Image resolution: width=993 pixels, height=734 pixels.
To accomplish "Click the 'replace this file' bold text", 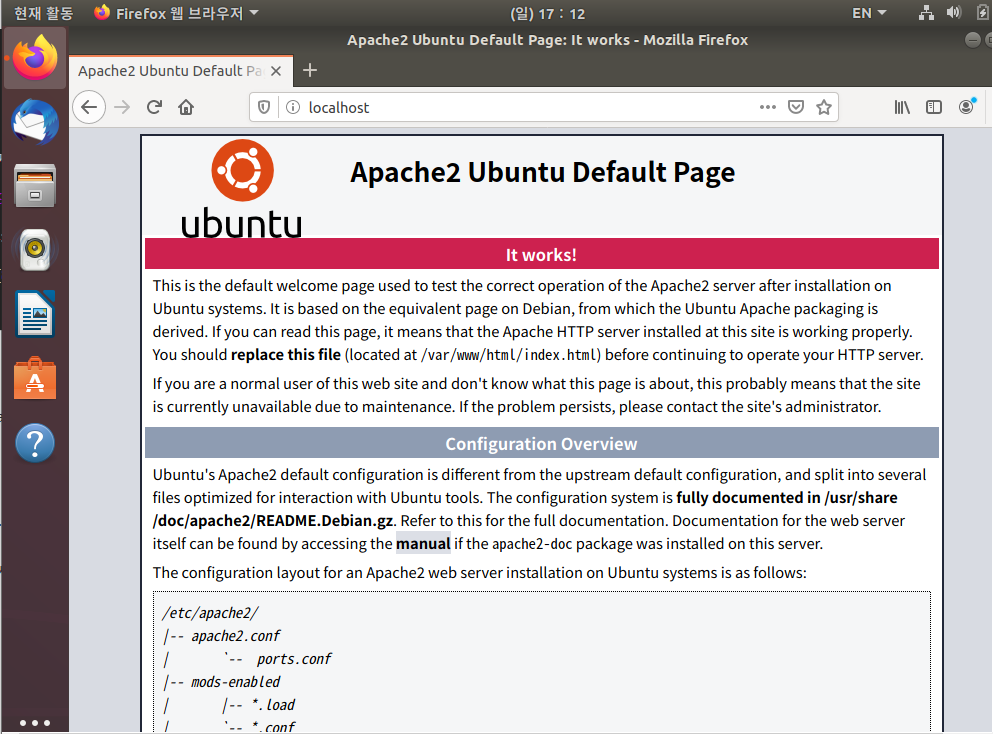I will [x=286, y=355].
